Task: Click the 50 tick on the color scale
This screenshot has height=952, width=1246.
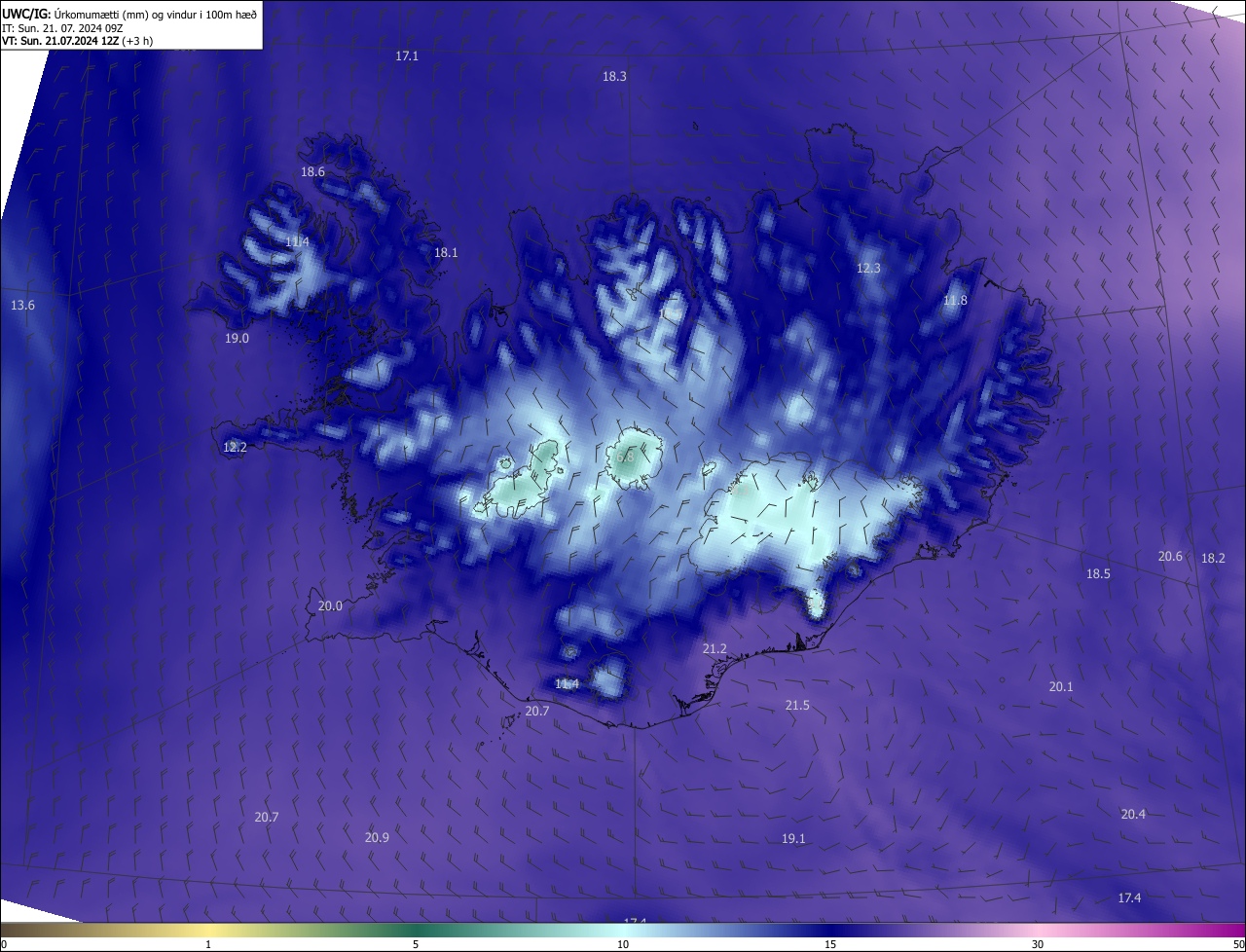Action: 1238,945
